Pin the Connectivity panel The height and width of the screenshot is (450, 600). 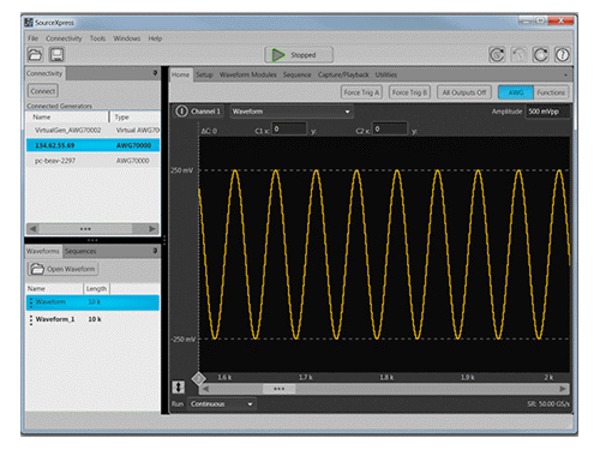(154, 74)
